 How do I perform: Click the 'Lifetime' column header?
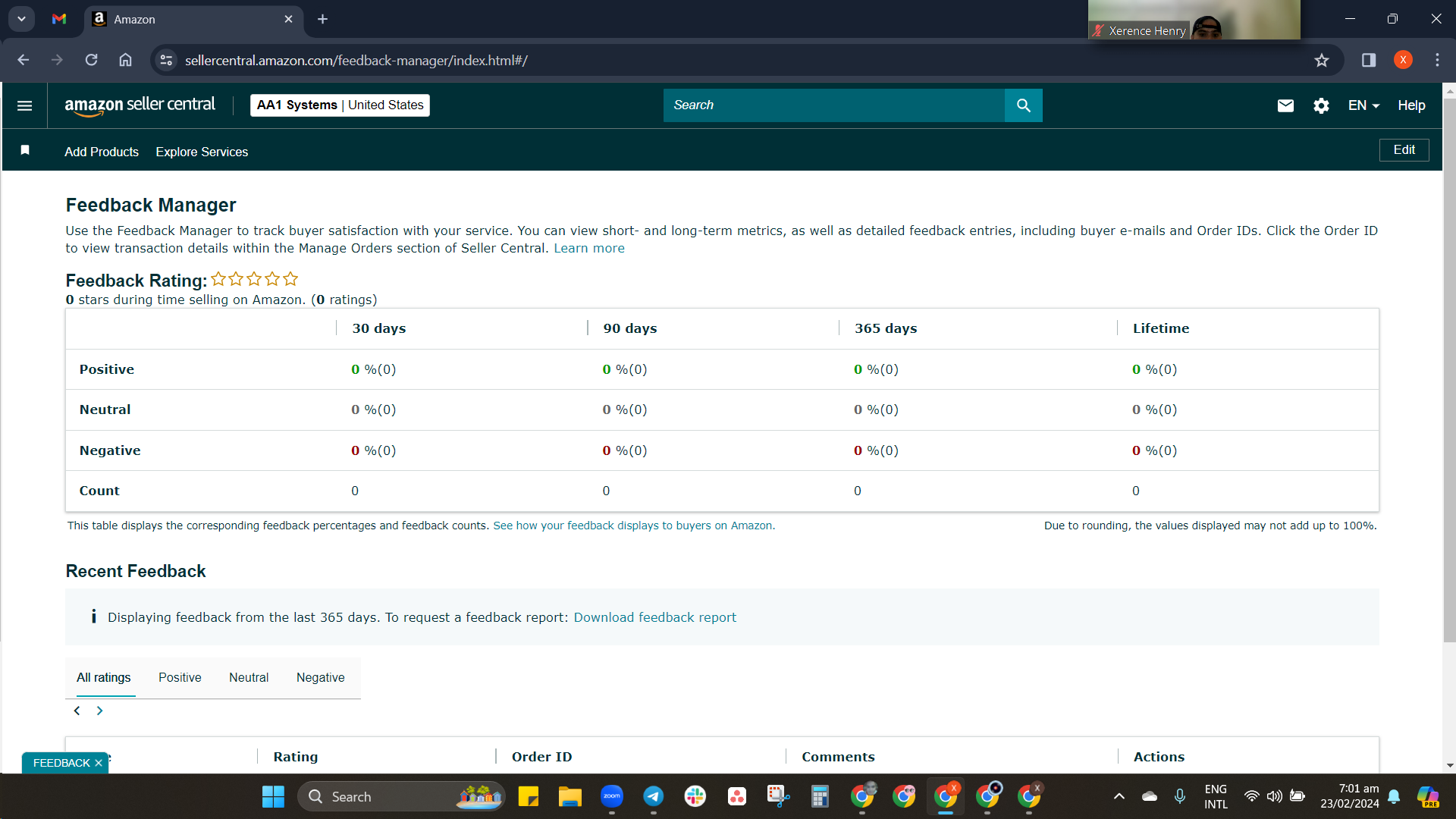click(x=1161, y=328)
